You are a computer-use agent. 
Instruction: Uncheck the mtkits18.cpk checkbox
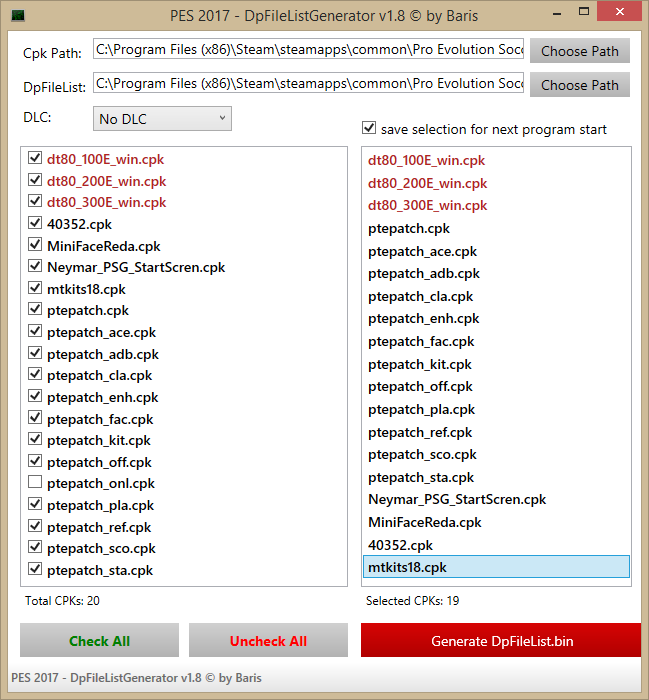coord(35,288)
